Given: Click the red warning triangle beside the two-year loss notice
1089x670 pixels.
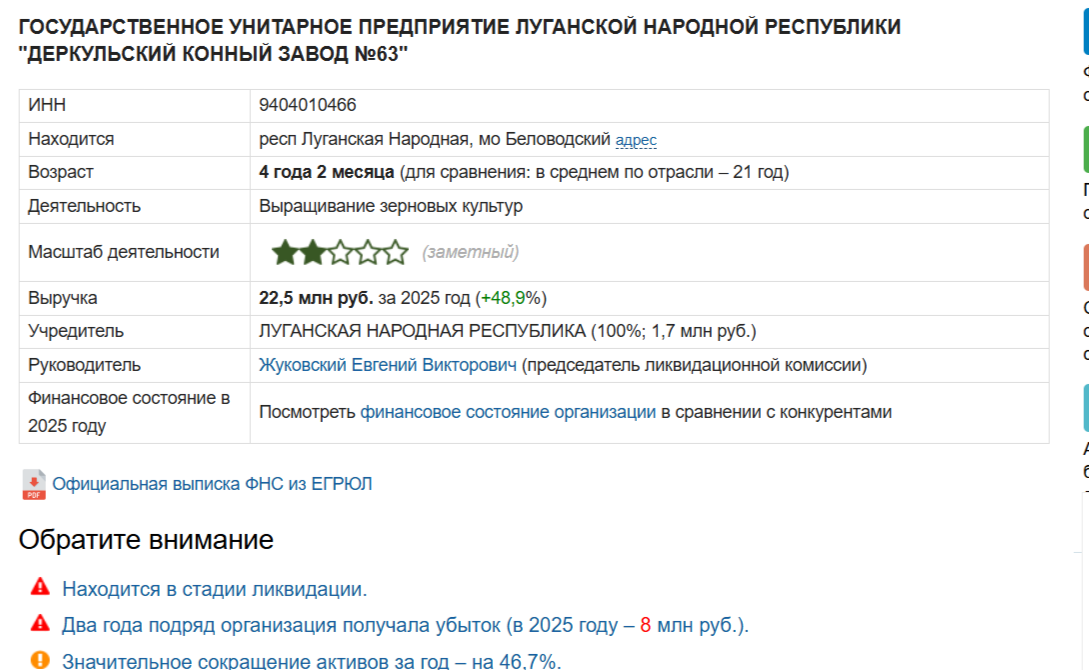Looking at the screenshot, I should coord(40,623).
